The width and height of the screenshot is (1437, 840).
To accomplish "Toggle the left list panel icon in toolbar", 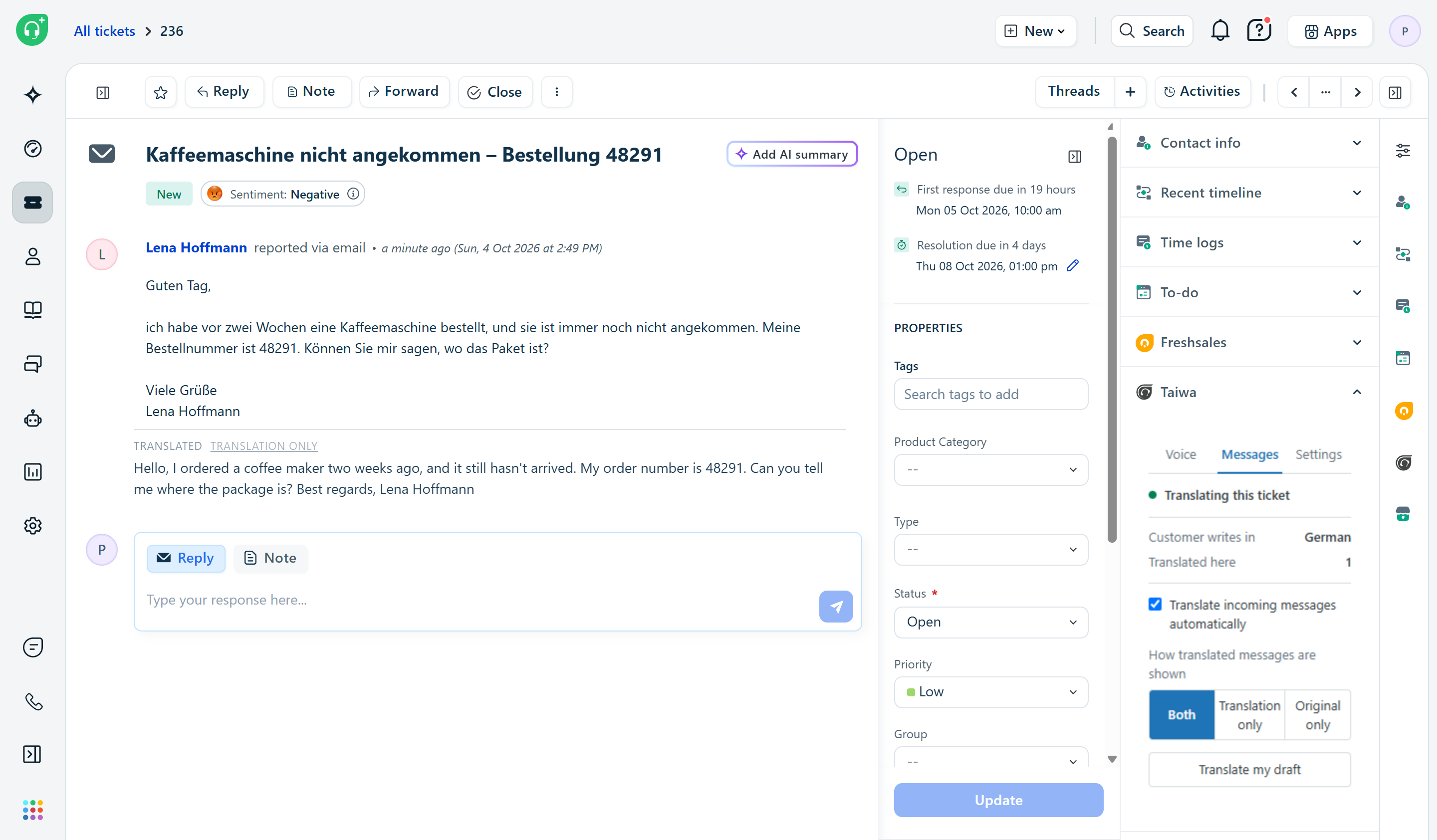I will (103, 92).
